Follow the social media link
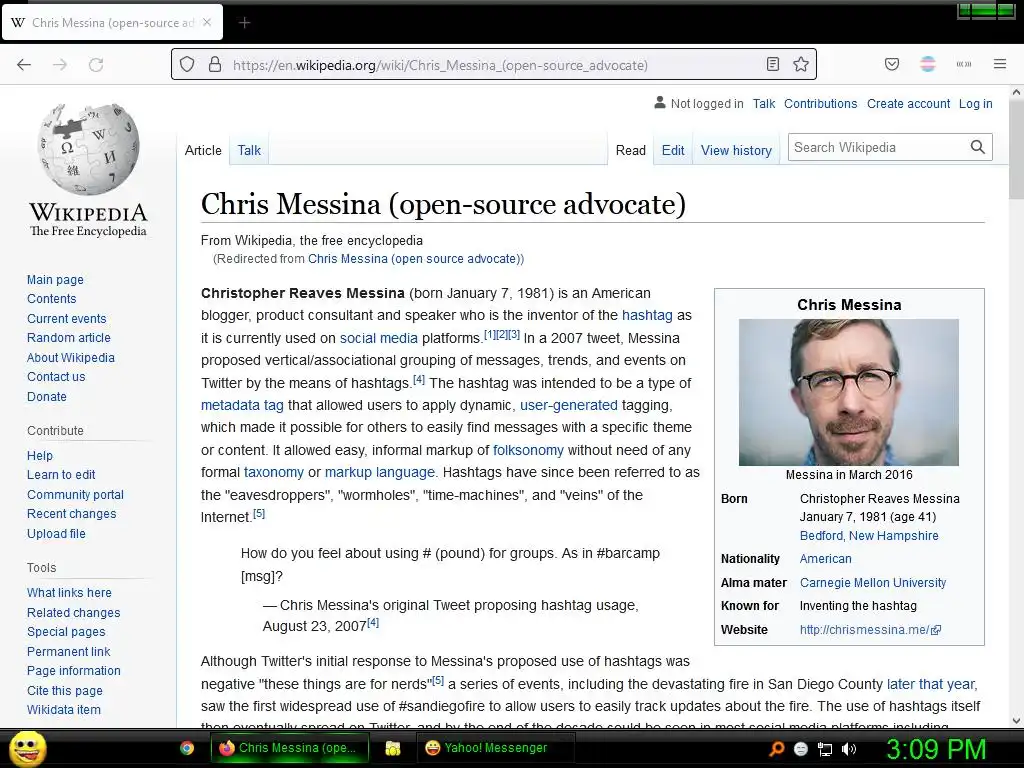 point(378,338)
